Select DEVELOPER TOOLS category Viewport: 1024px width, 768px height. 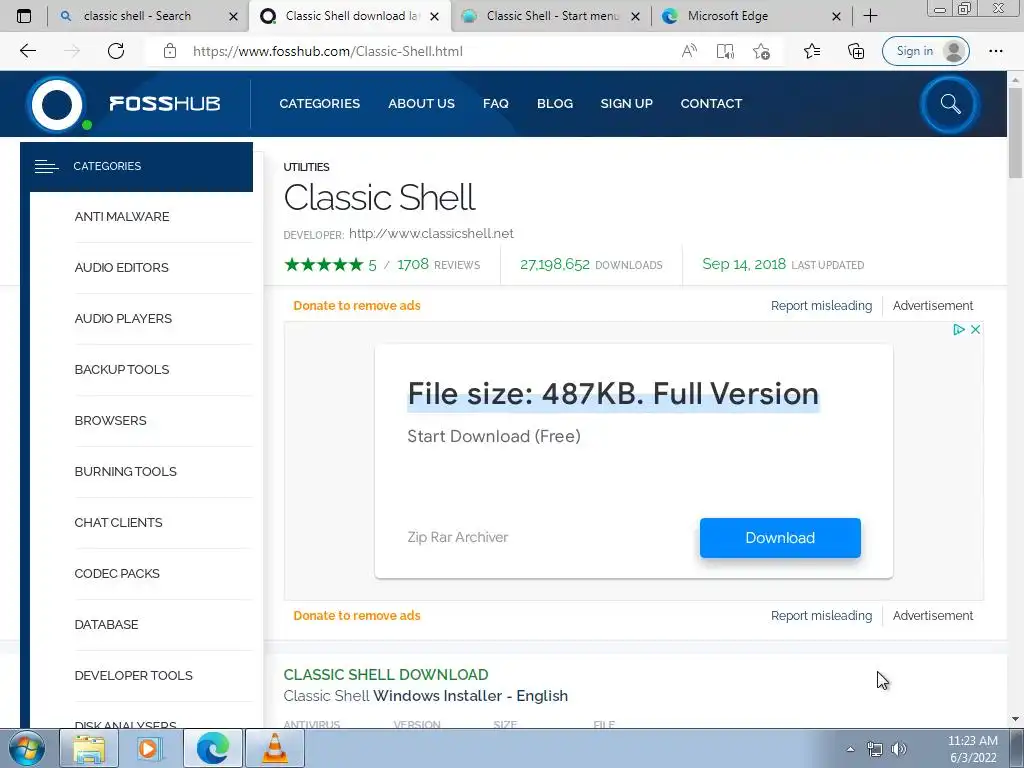[133, 675]
